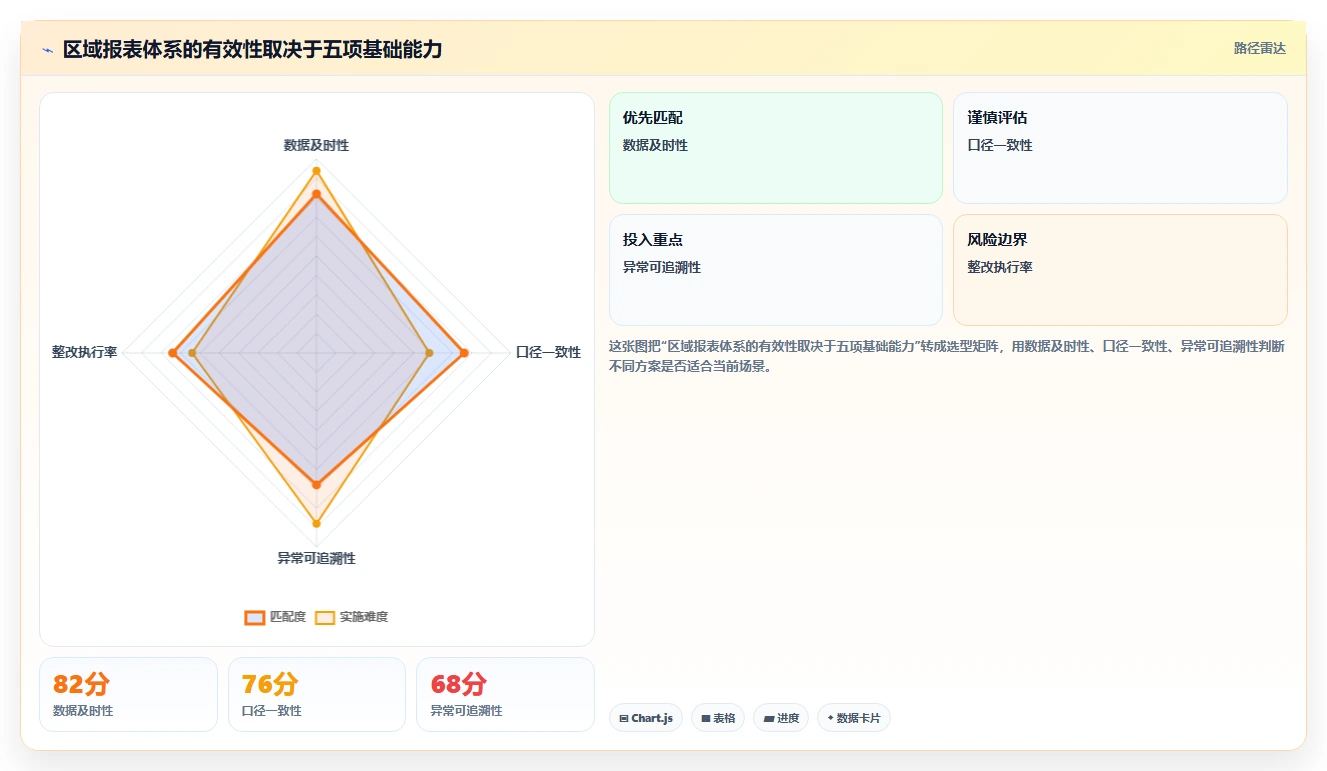
Task: Click the lightning icon beside the card title
Action: [47, 49]
